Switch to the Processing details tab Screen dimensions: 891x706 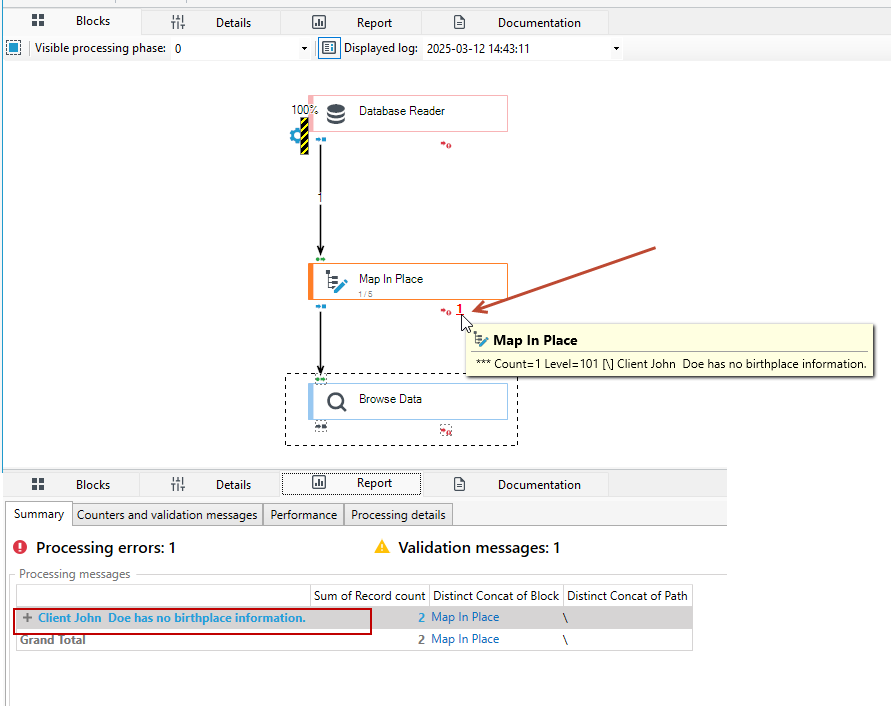pyautogui.click(x=398, y=514)
